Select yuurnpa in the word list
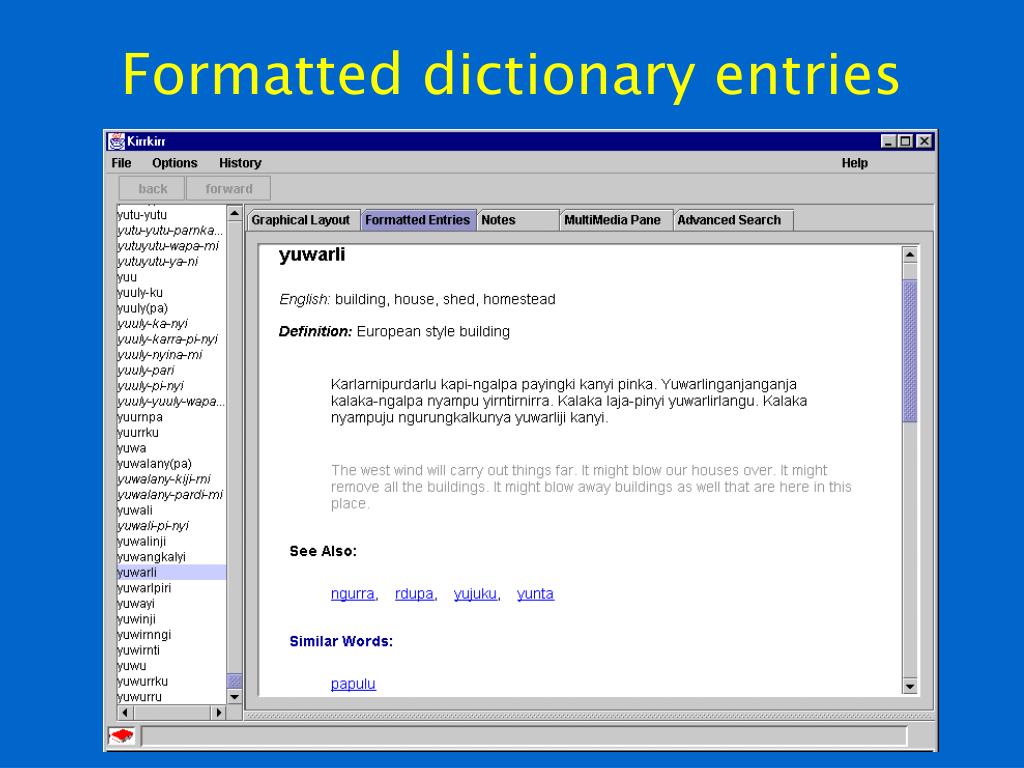 (171, 417)
